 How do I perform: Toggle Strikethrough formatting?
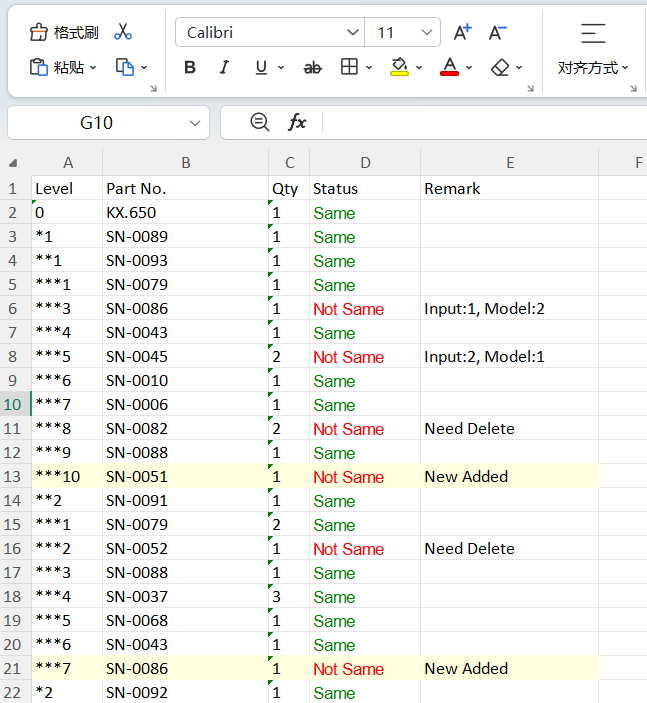point(313,67)
